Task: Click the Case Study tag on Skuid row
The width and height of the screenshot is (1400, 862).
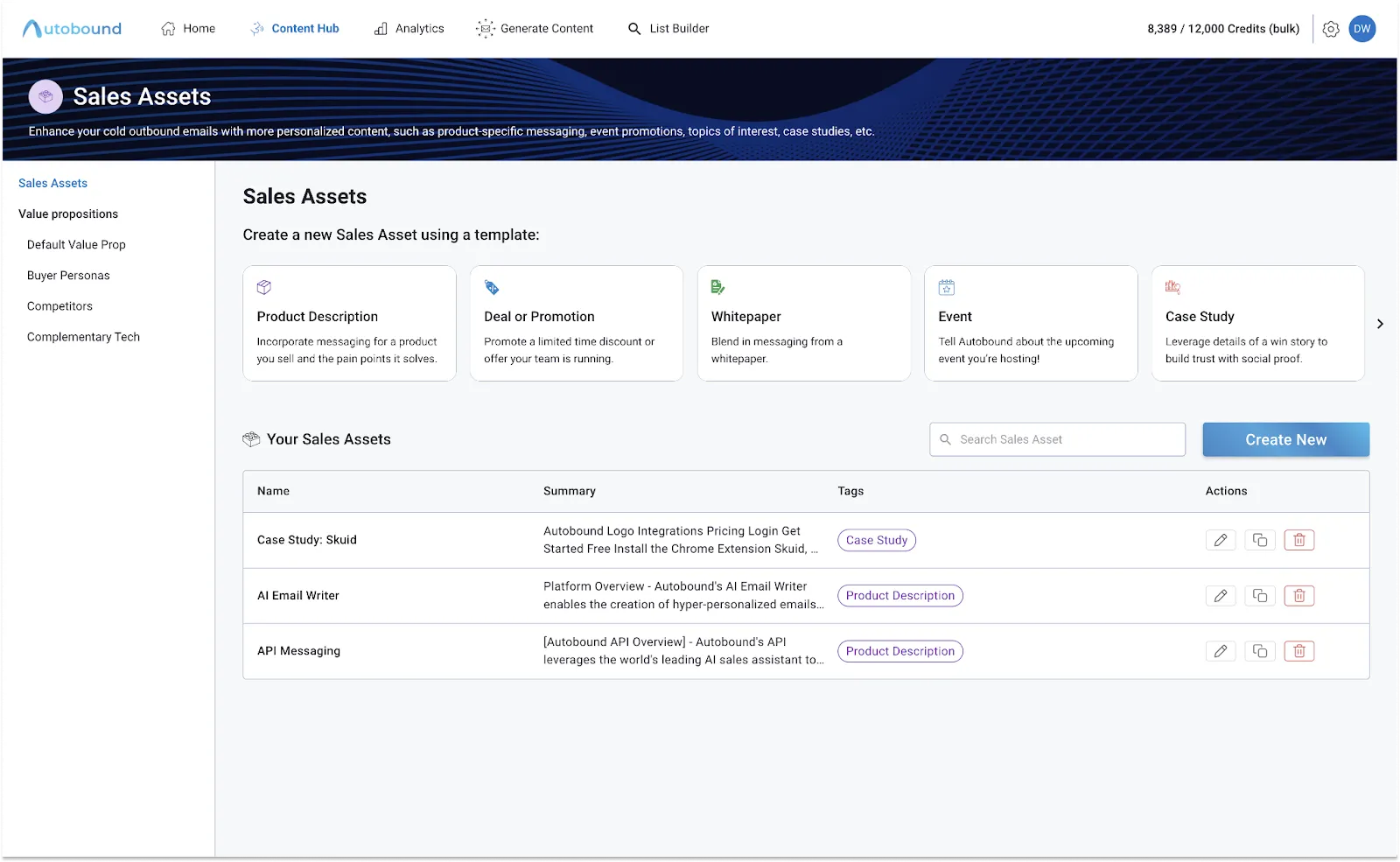Action: coord(877,540)
